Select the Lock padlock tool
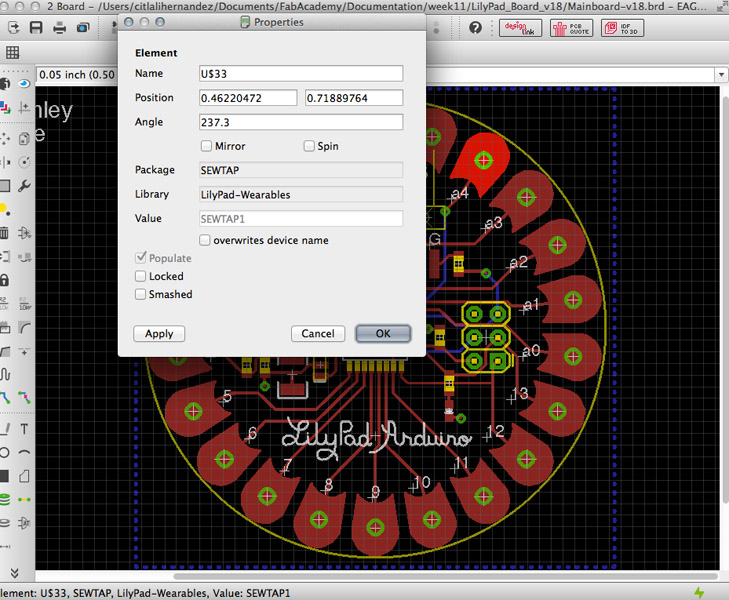Image resolution: width=729 pixels, height=600 pixels. [4, 280]
